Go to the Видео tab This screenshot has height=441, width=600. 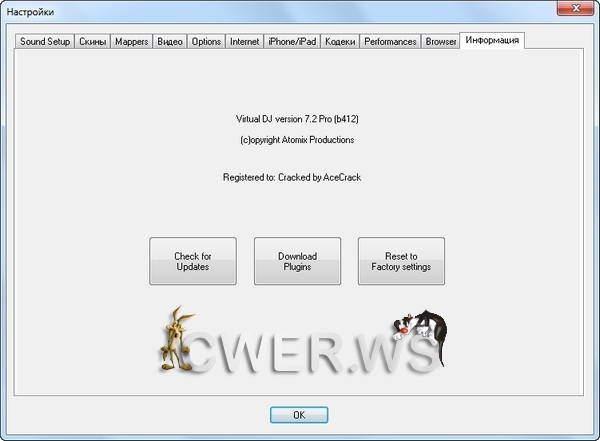[x=170, y=42]
